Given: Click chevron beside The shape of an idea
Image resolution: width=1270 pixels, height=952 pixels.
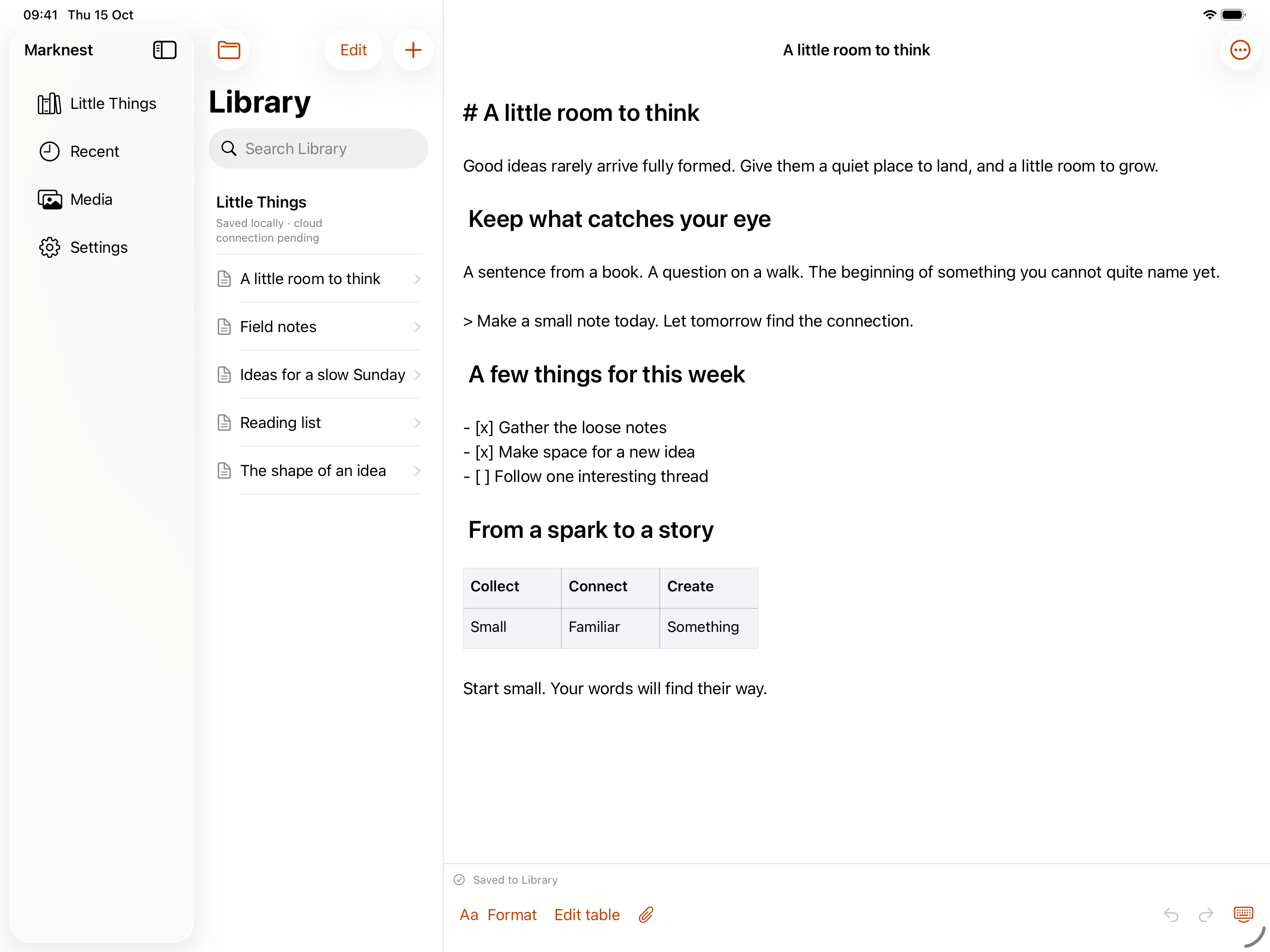Looking at the screenshot, I should pos(417,470).
